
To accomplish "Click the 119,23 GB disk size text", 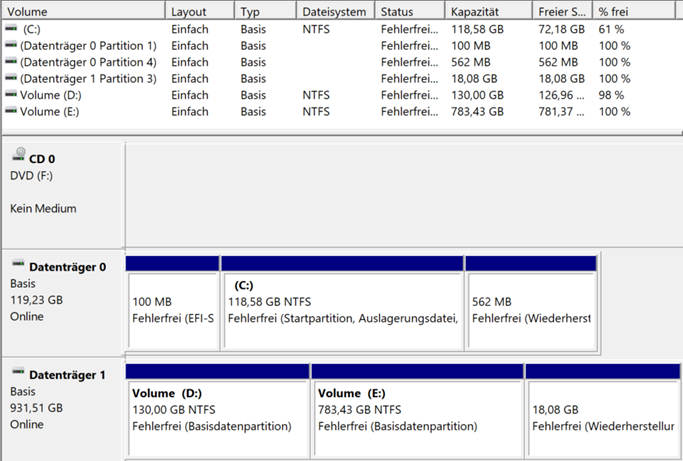I will [x=36, y=300].
